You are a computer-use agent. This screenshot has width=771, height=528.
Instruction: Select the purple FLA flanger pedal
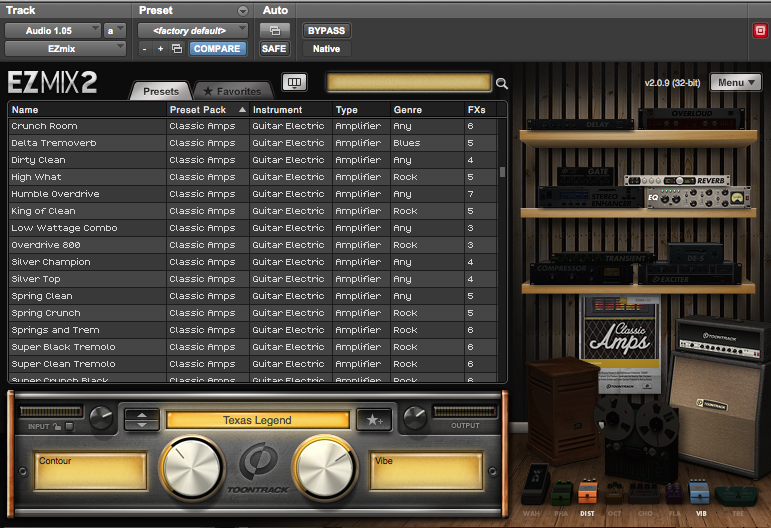click(674, 494)
